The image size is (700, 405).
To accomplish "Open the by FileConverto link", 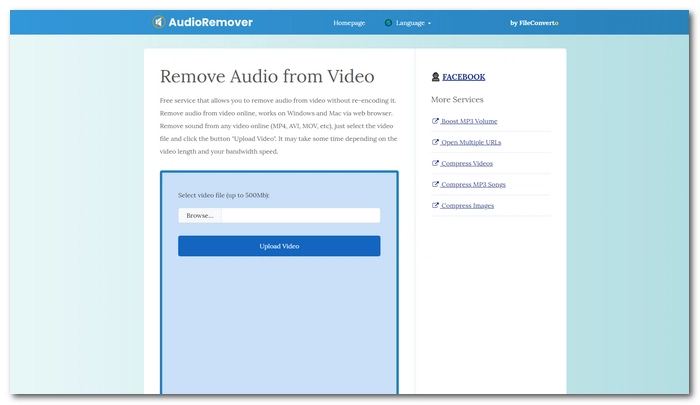I will pyautogui.click(x=534, y=22).
